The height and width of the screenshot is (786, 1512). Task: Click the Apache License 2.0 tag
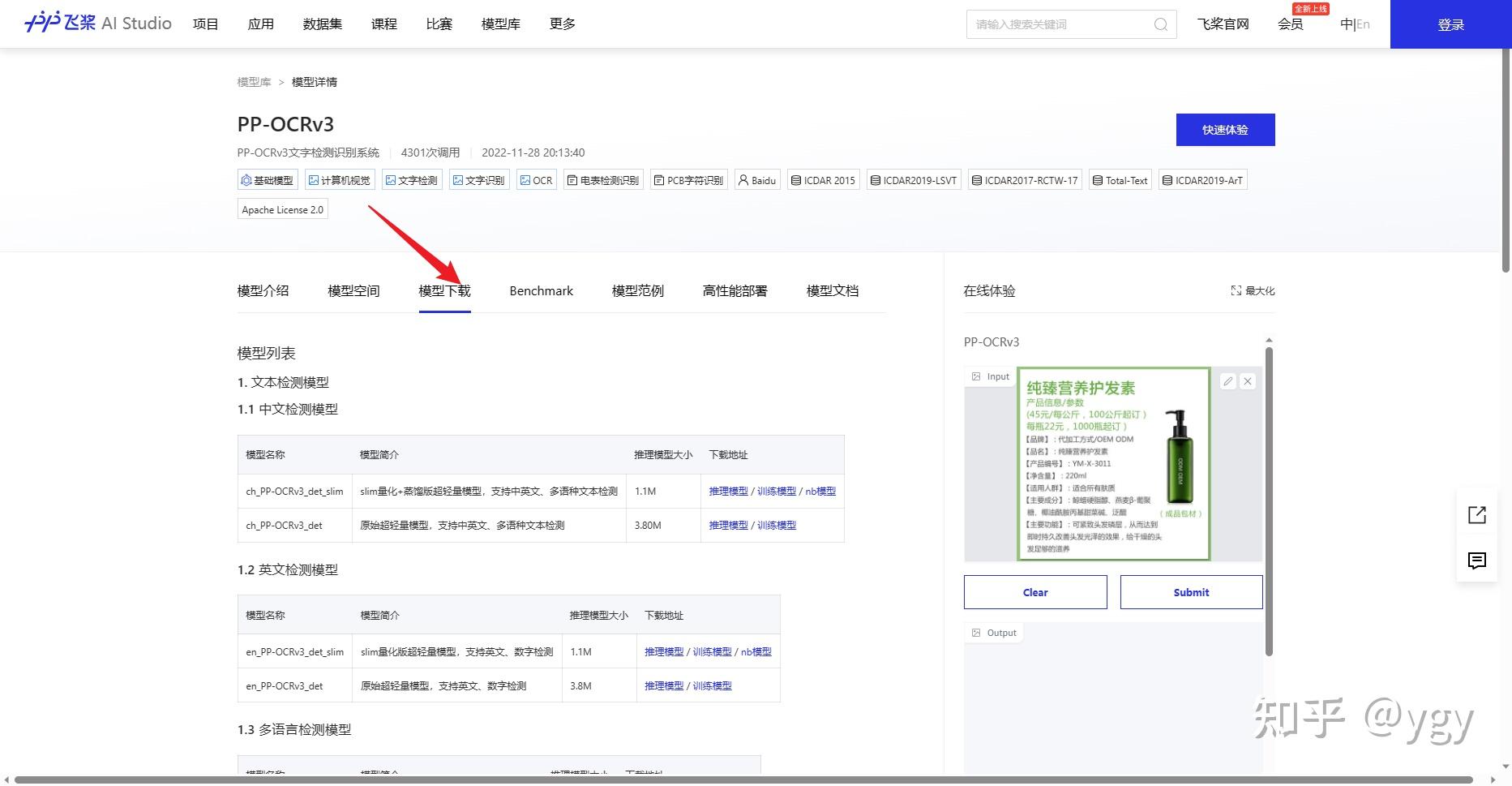283,209
